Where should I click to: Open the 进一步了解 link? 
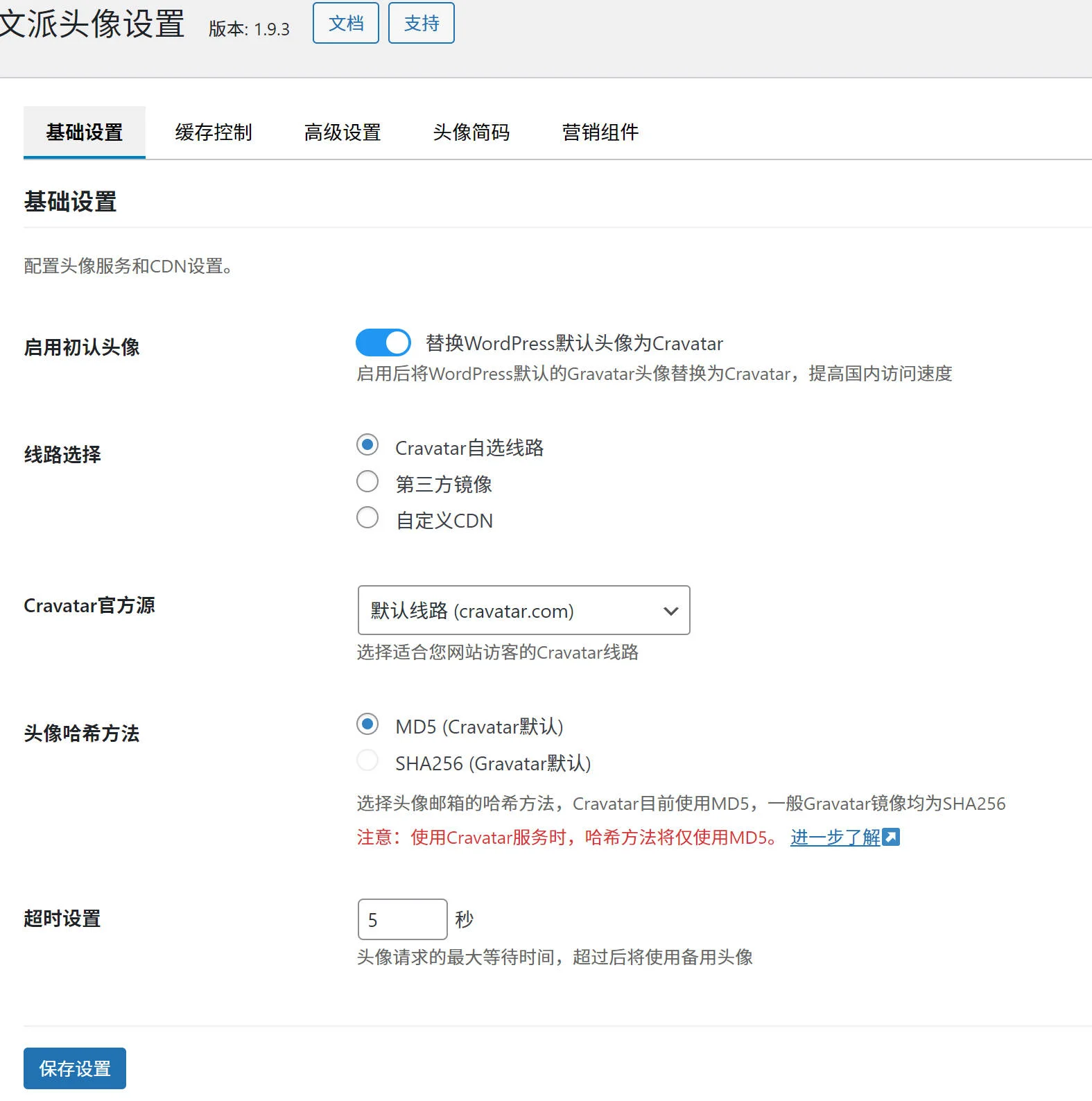tap(835, 838)
